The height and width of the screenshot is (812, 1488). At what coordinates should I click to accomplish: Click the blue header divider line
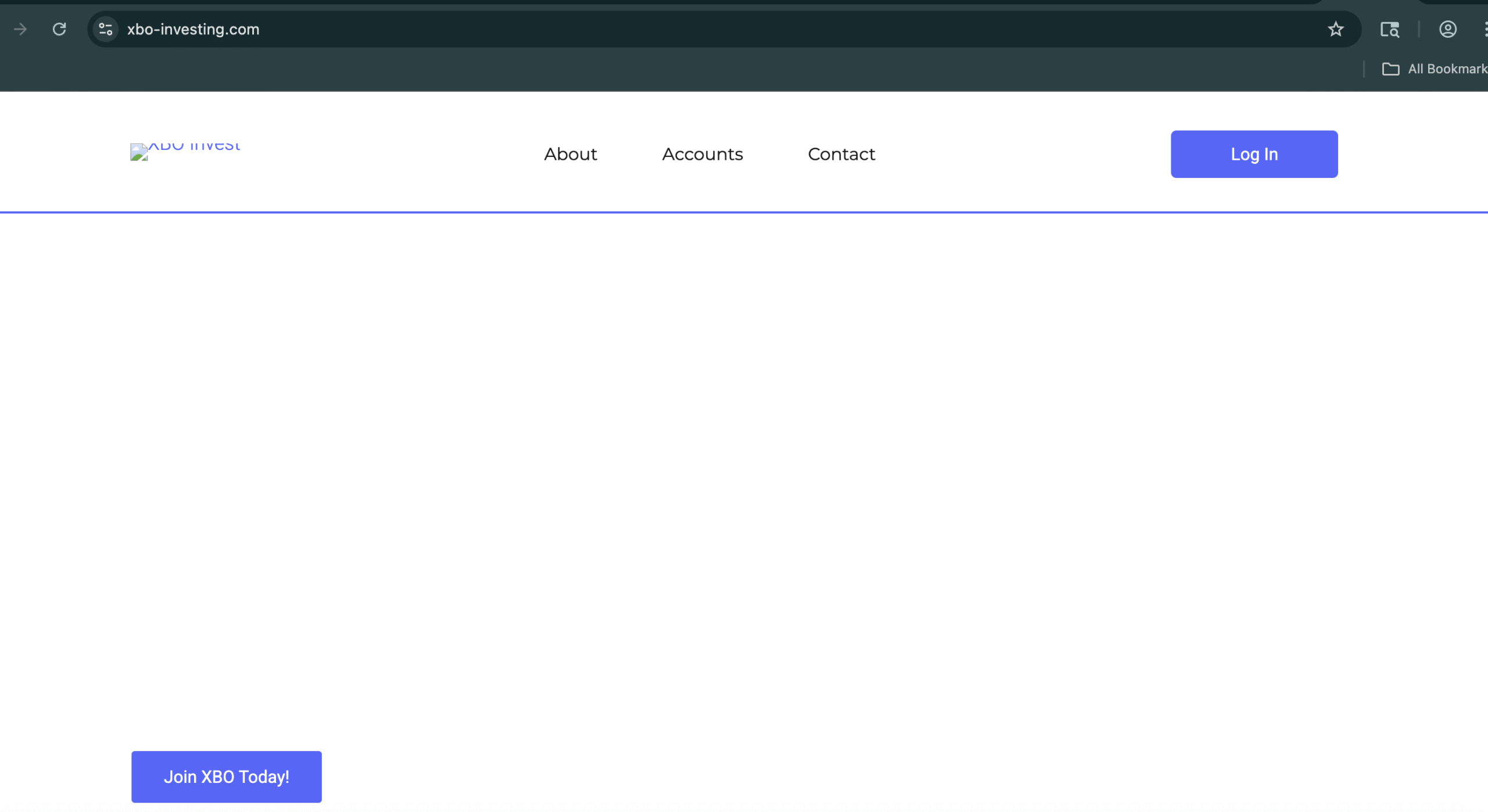(744, 212)
